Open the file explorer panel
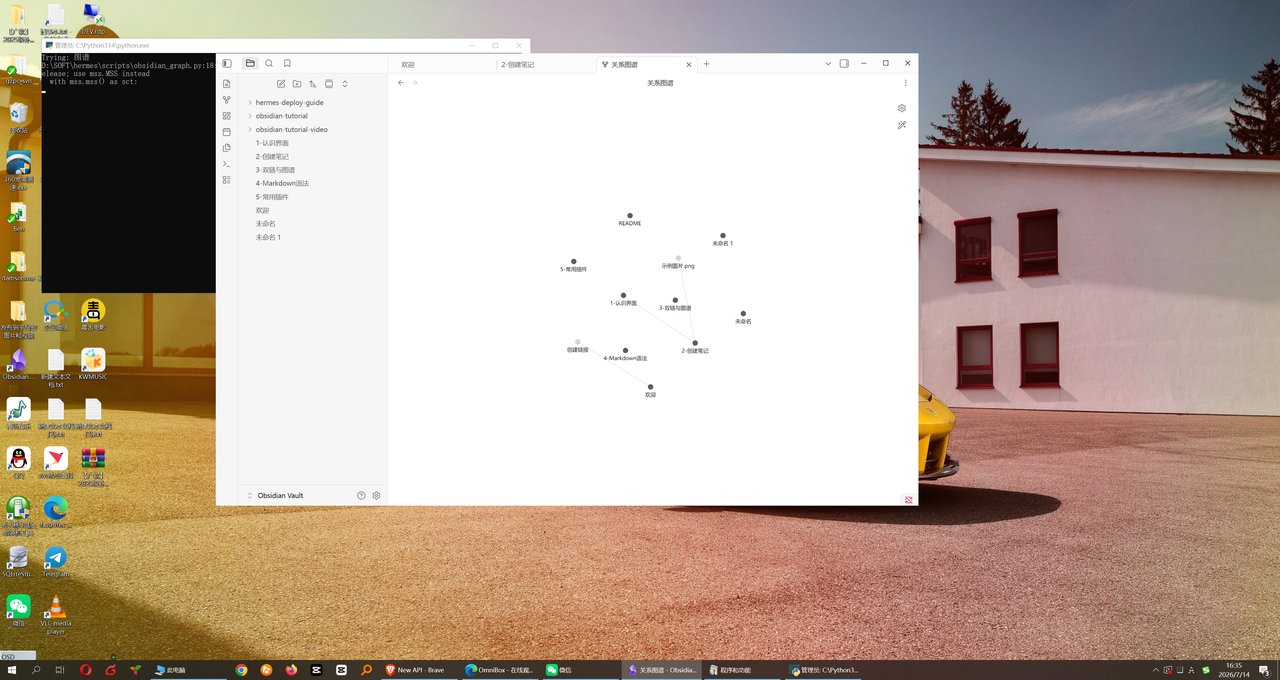This screenshot has width=1280, height=680. [x=250, y=63]
